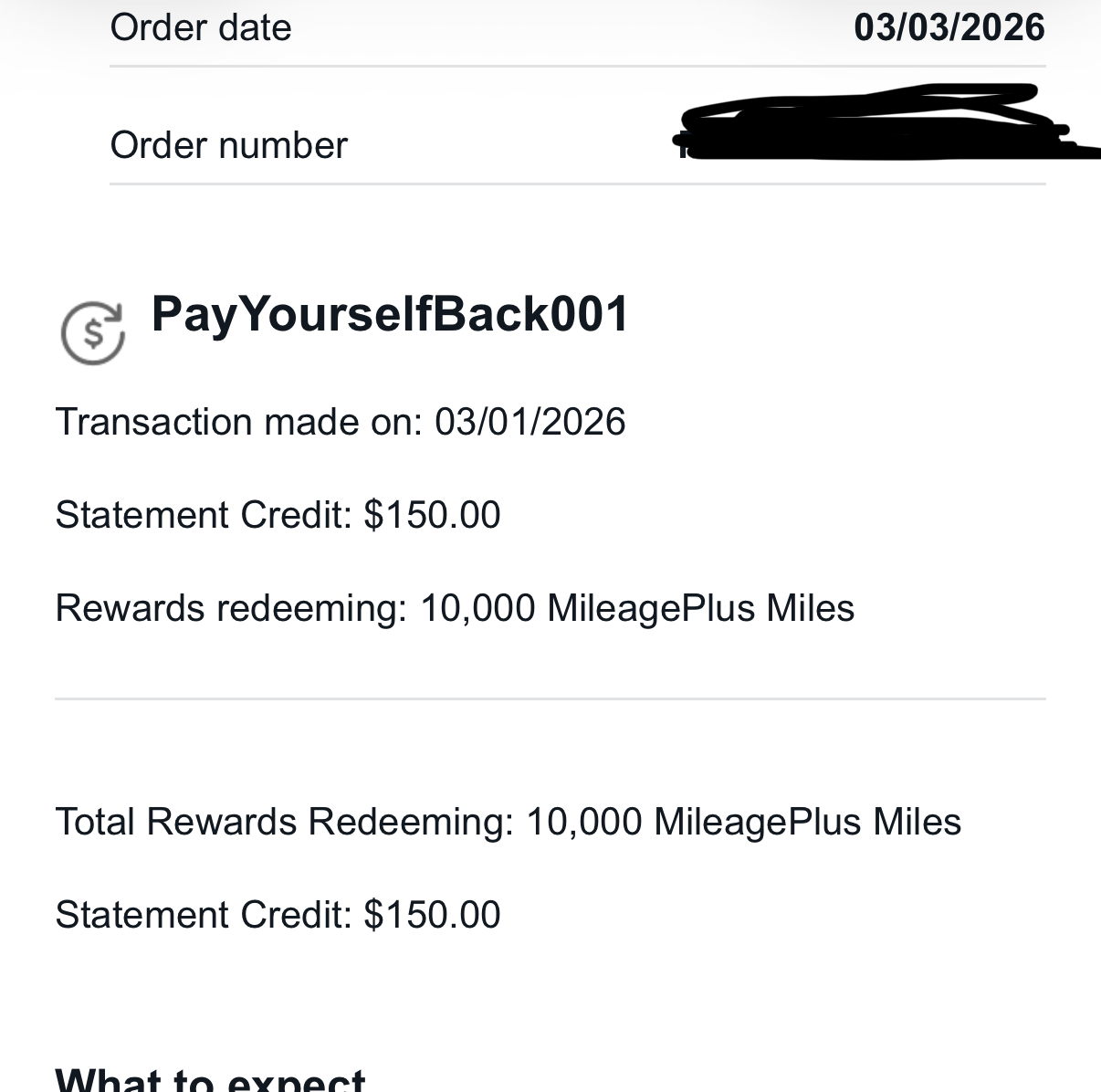Click the Order date label
1101x1092 pixels.
coord(201,27)
